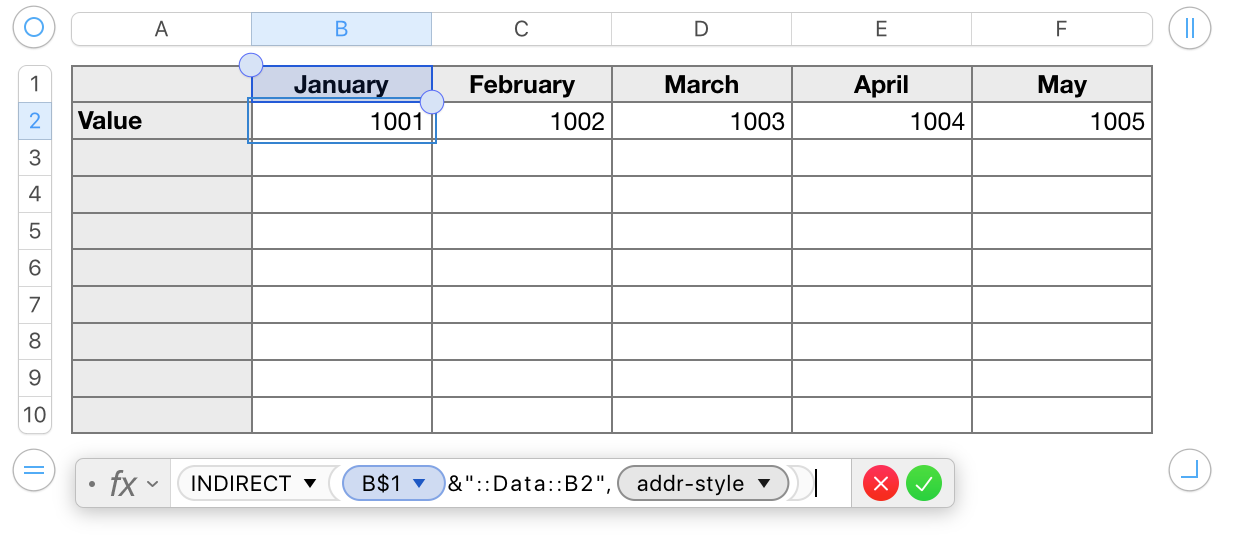This screenshot has width=1244, height=552.
Task: Click the add row handle
Action: 34,468
